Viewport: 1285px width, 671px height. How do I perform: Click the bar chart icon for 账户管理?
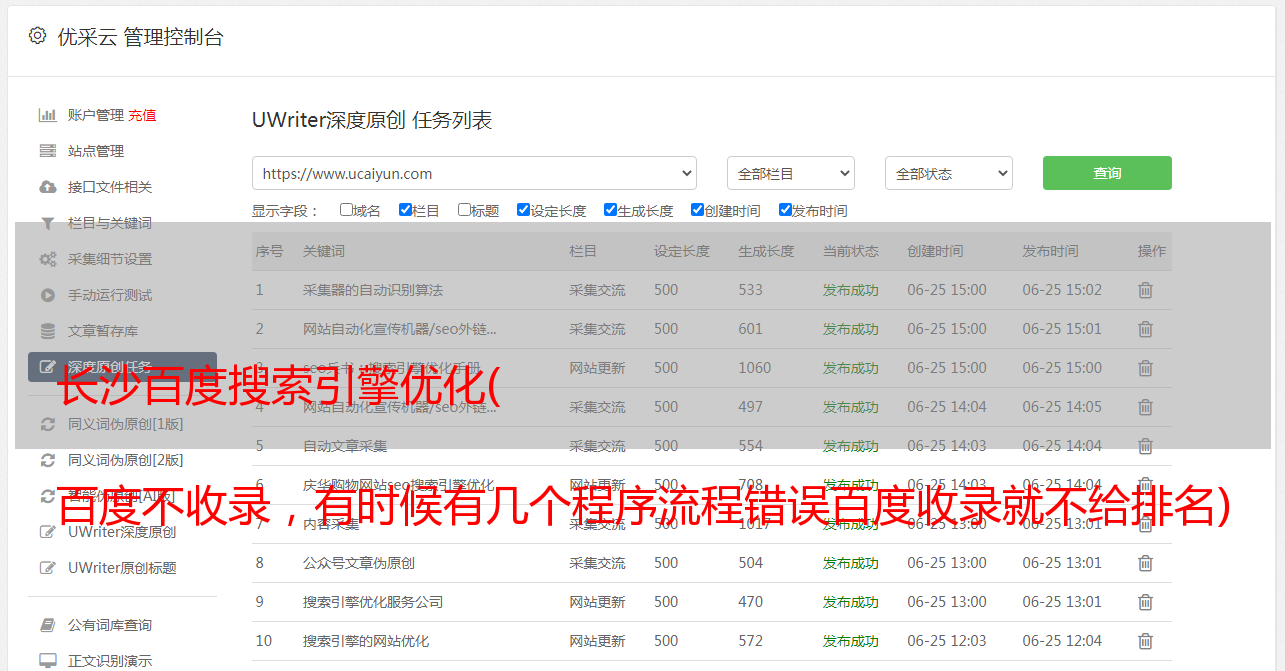point(47,115)
